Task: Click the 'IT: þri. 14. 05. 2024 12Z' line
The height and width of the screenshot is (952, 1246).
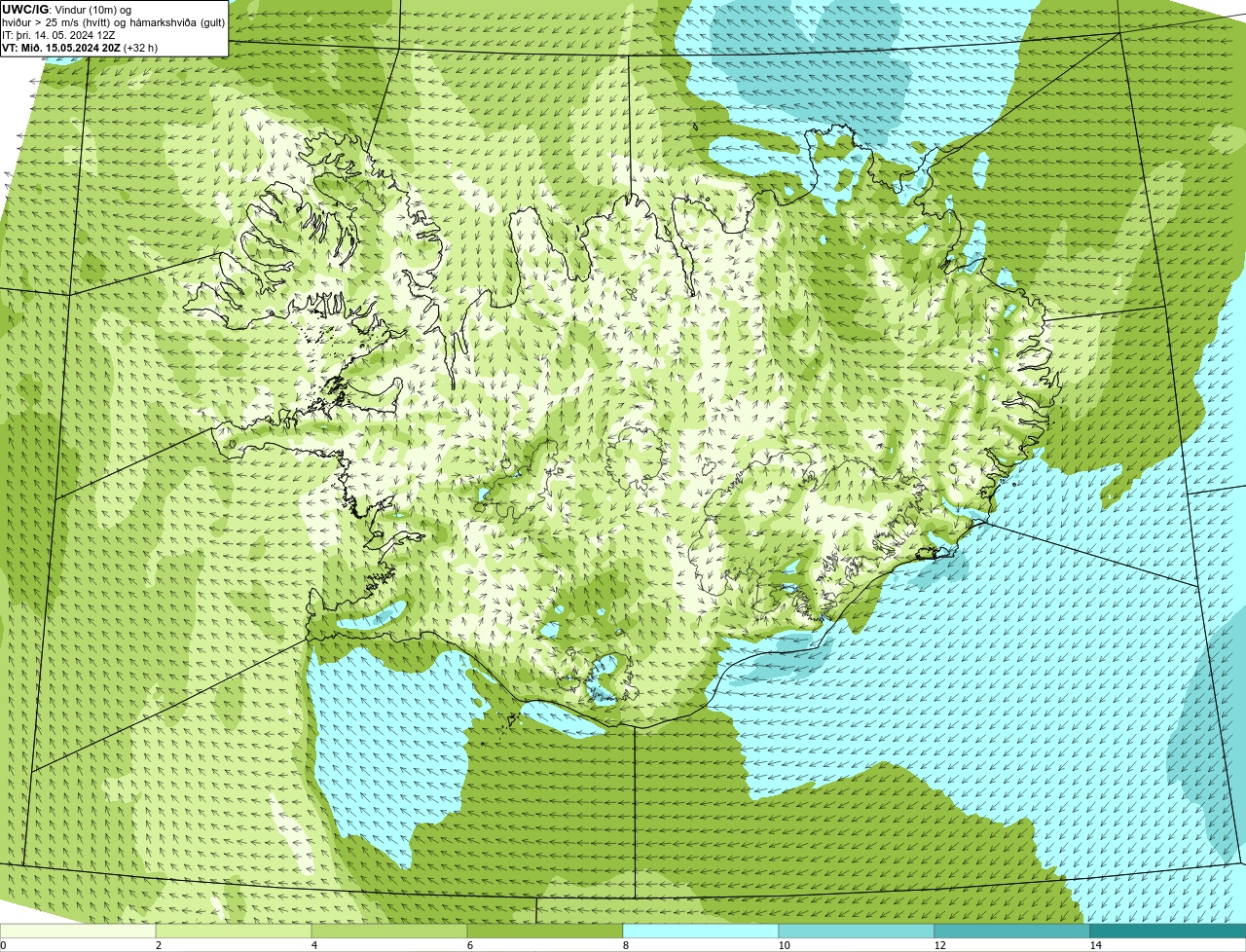Action: pyautogui.click(x=58, y=34)
